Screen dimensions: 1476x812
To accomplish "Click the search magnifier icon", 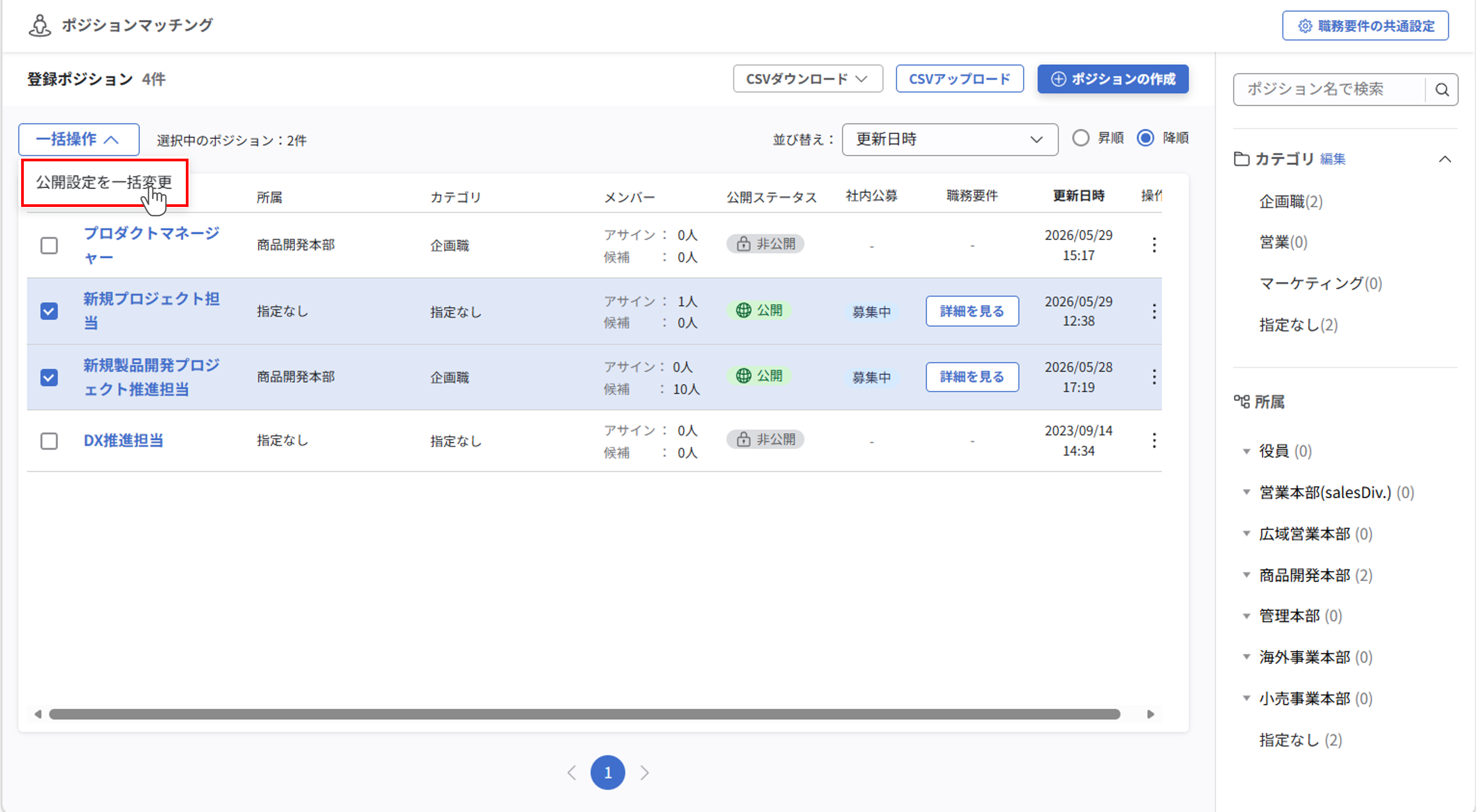I will (x=1442, y=90).
